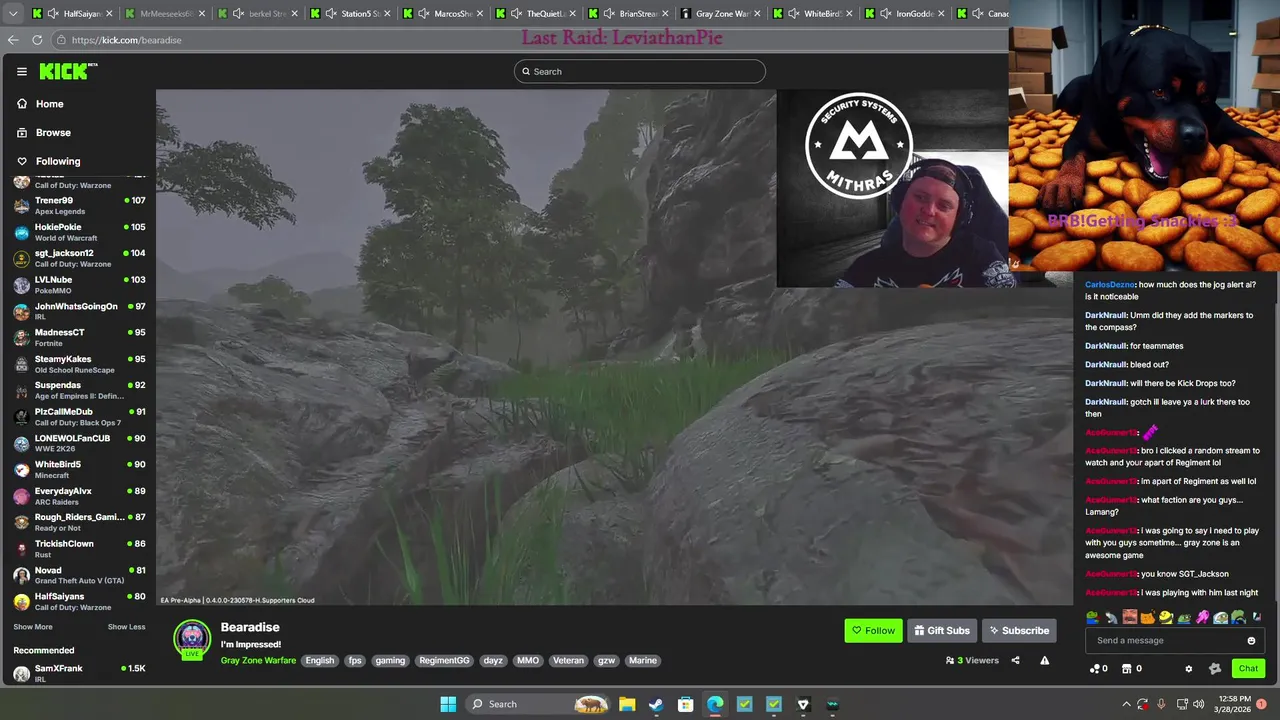This screenshot has height=720, width=1280.
Task: Go back with the browser back arrow
Action: pyautogui.click(x=13, y=40)
